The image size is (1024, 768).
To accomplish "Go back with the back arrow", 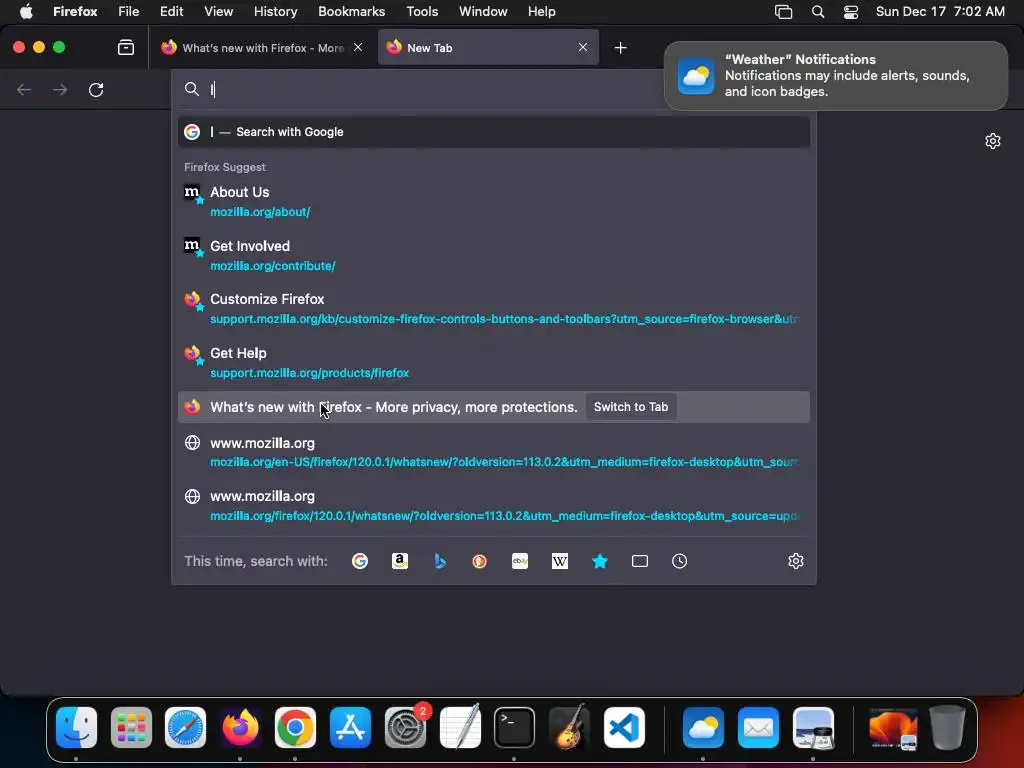I will (x=24, y=89).
